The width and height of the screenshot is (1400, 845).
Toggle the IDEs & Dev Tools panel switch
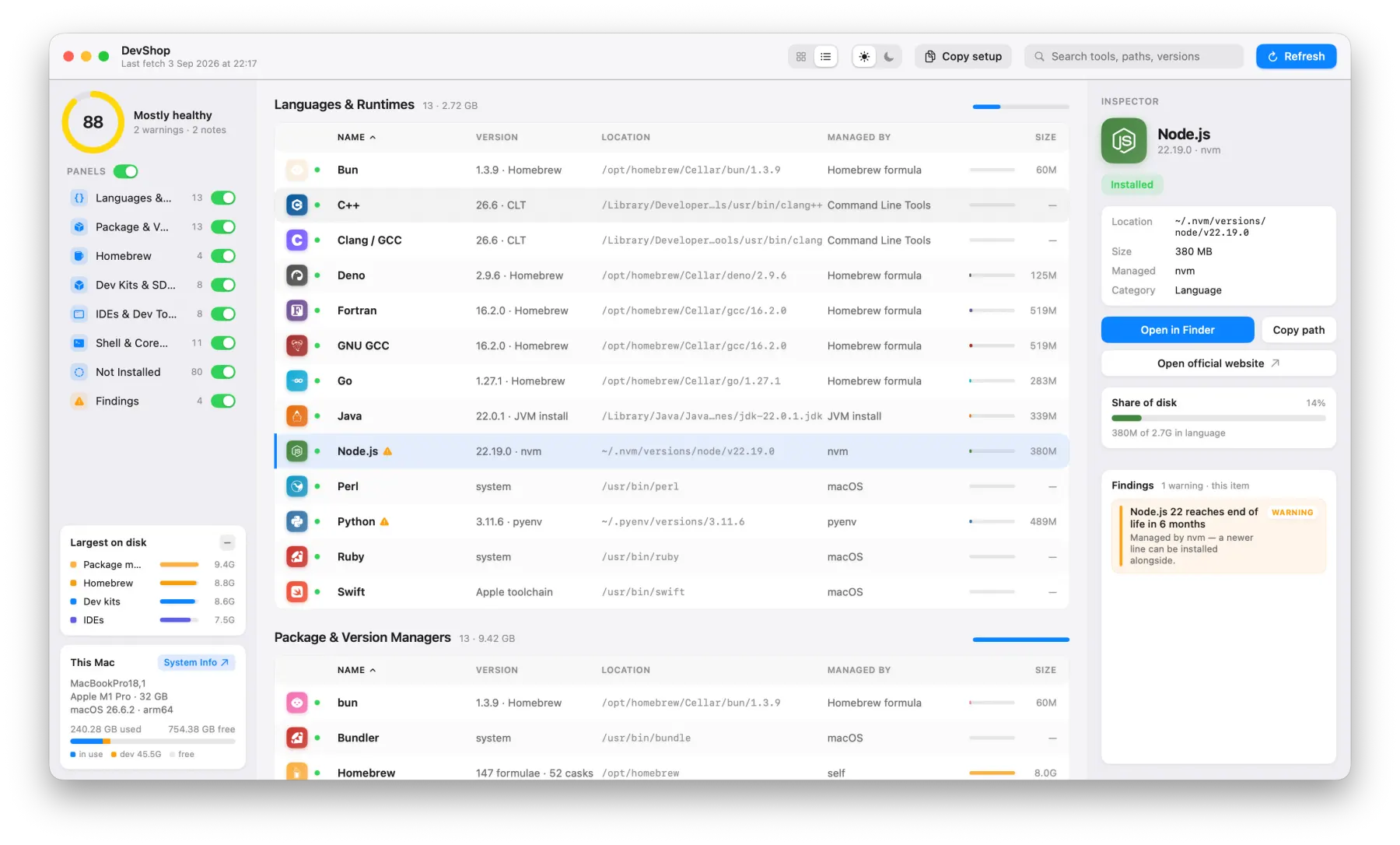pyautogui.click(x=223, y=314)
